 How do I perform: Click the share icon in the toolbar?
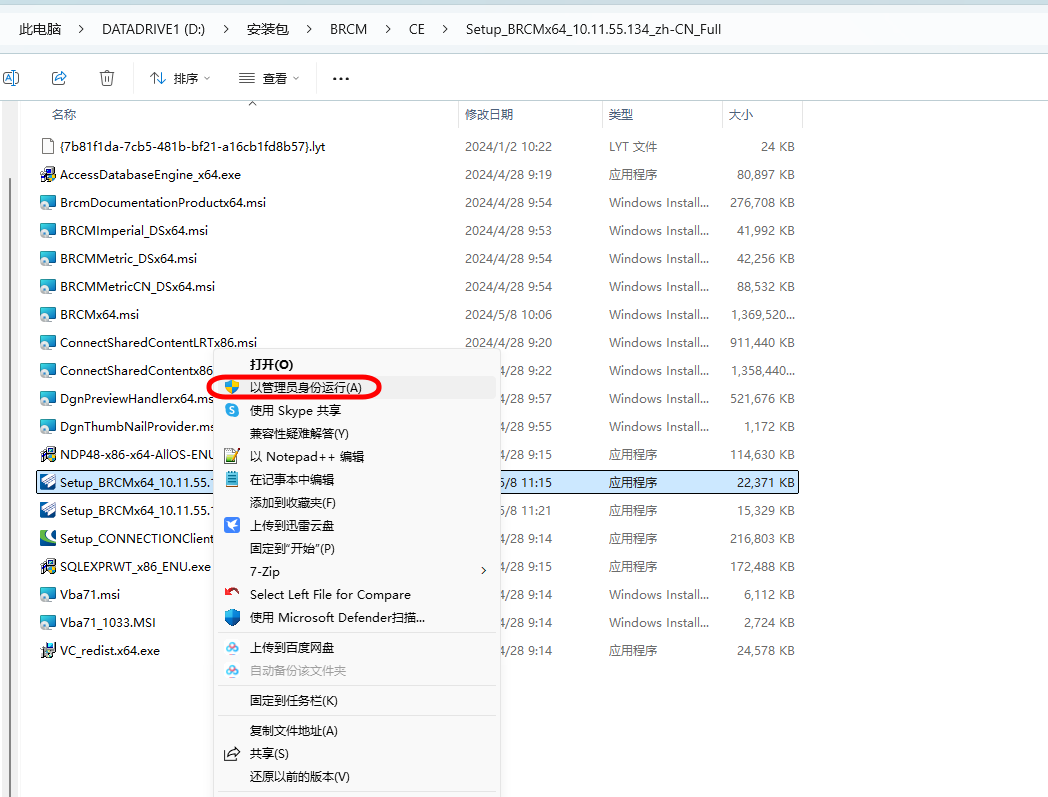click(59, 77)
